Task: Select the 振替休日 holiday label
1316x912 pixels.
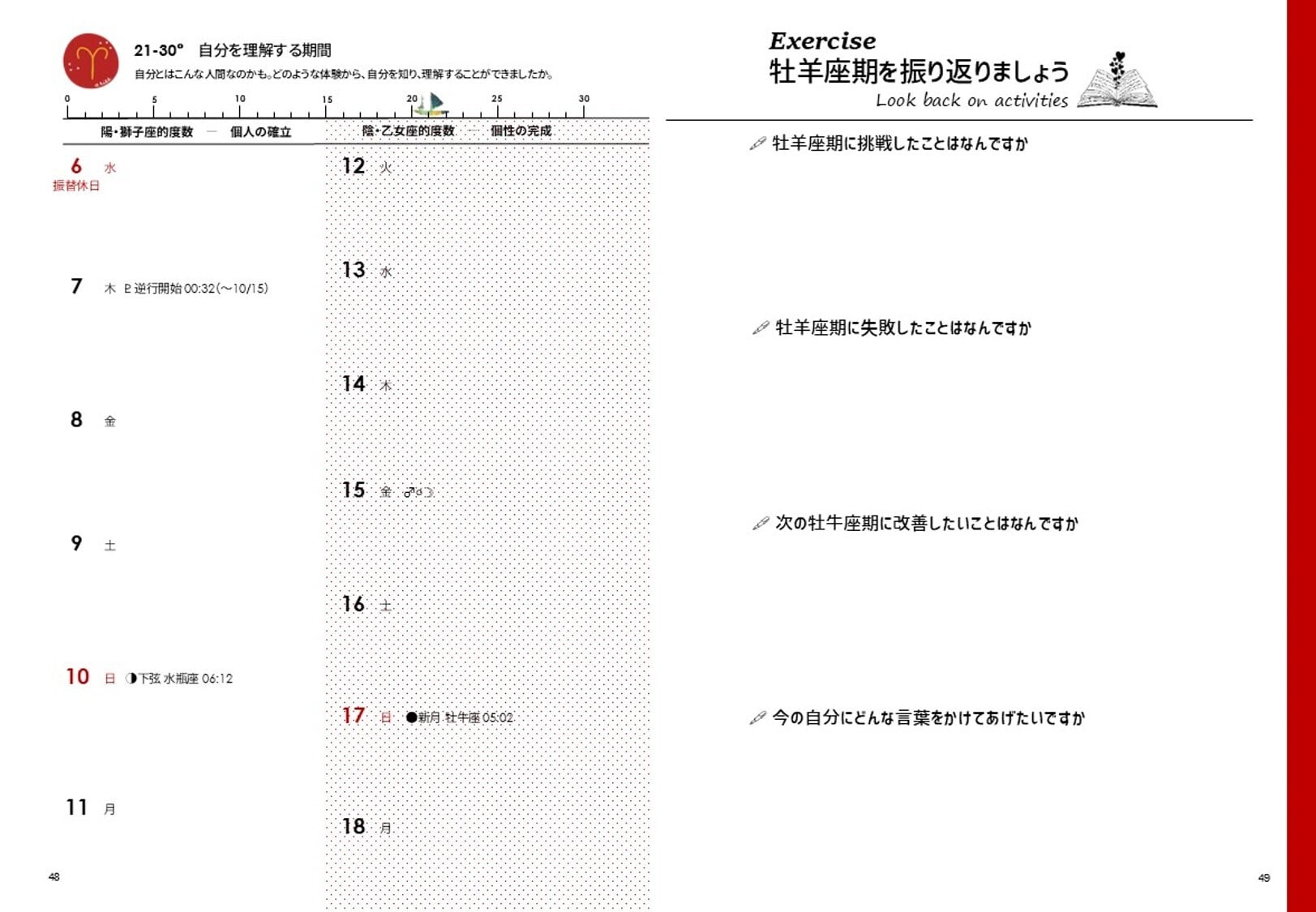Action: point(76,186)
